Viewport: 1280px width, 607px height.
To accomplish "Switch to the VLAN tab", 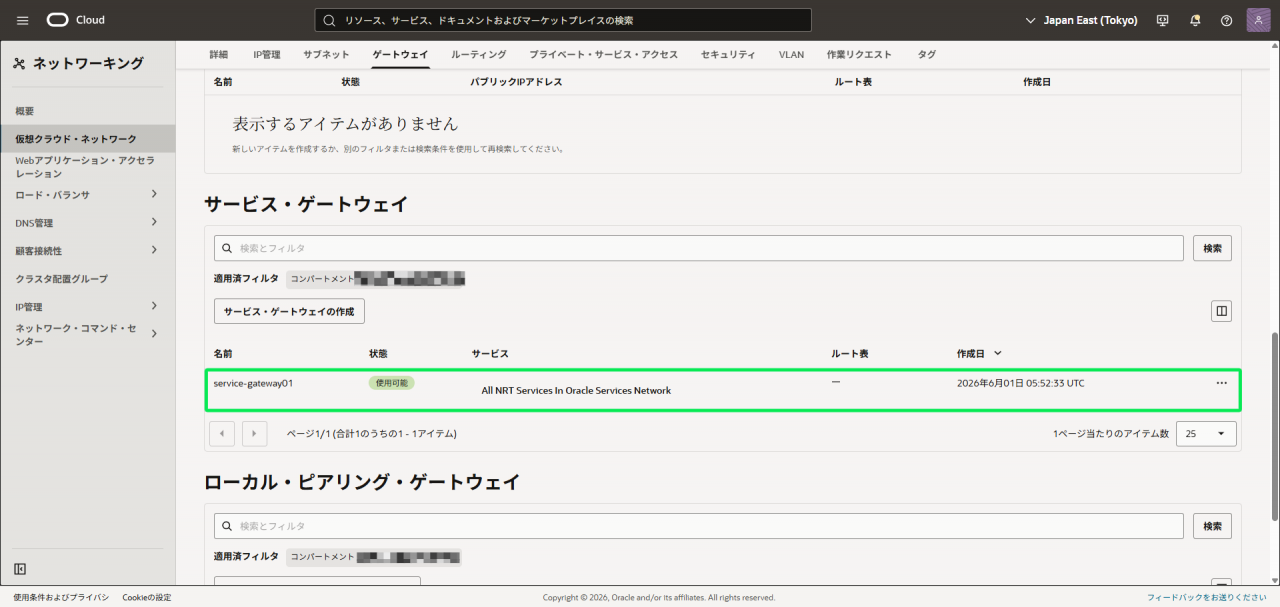I will click(x=791, y=54).
